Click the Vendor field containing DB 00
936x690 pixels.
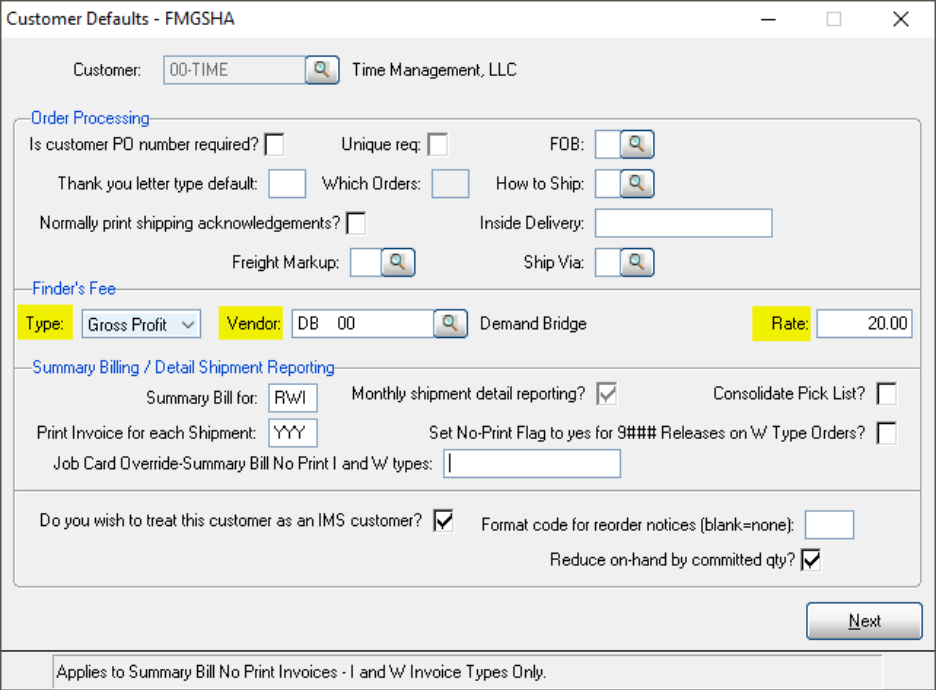click(x=363, y=324)
